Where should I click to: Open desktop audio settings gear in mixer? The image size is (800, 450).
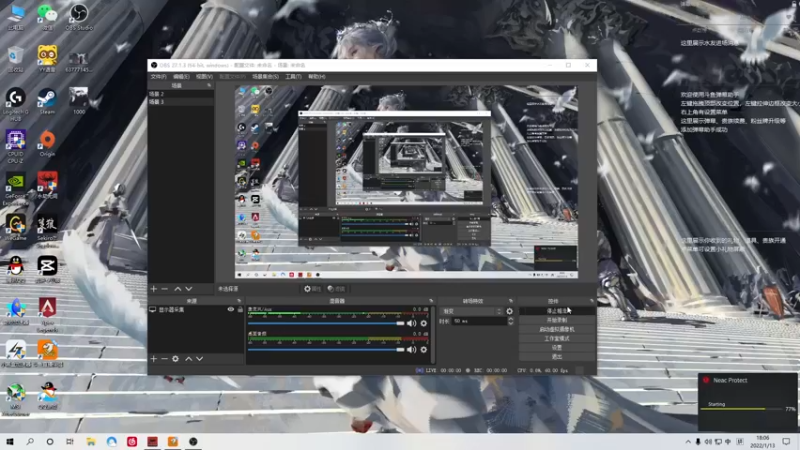(423, 349)
